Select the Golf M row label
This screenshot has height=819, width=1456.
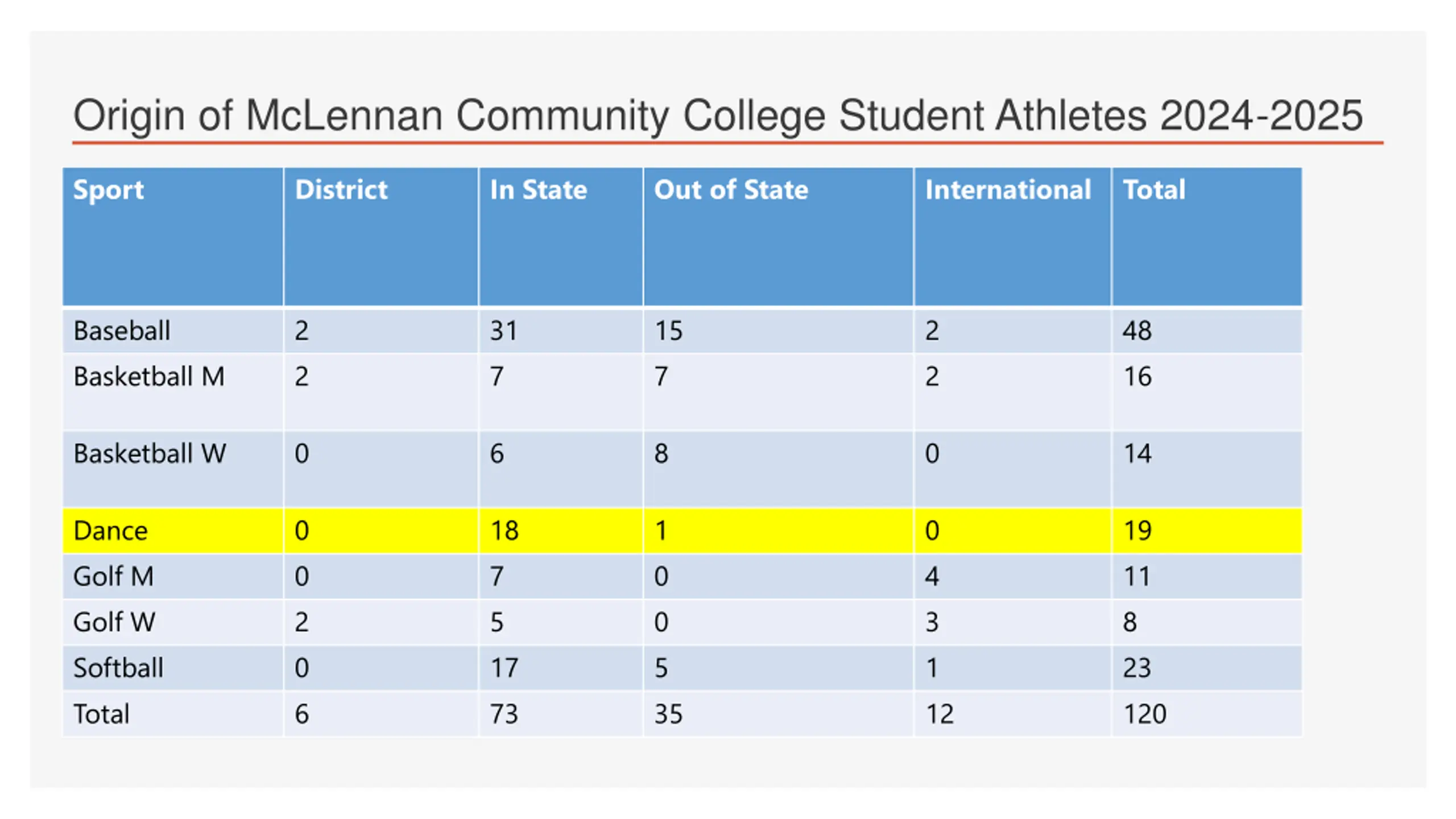pos(113,576)
